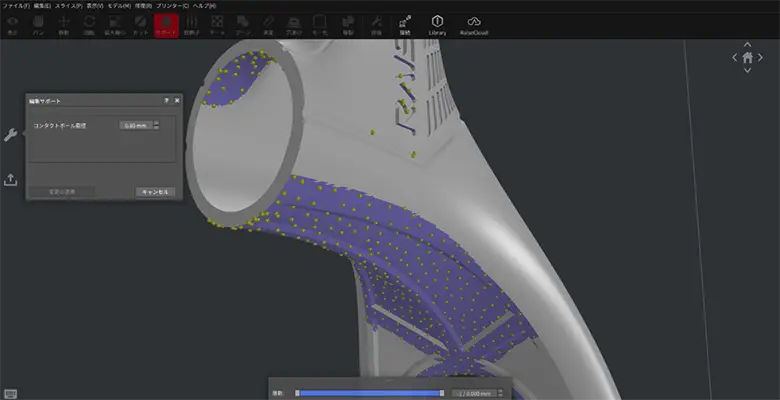780x400 pixels.
Task: Increase contact pole height with up stepper
Action: point(156,122)
